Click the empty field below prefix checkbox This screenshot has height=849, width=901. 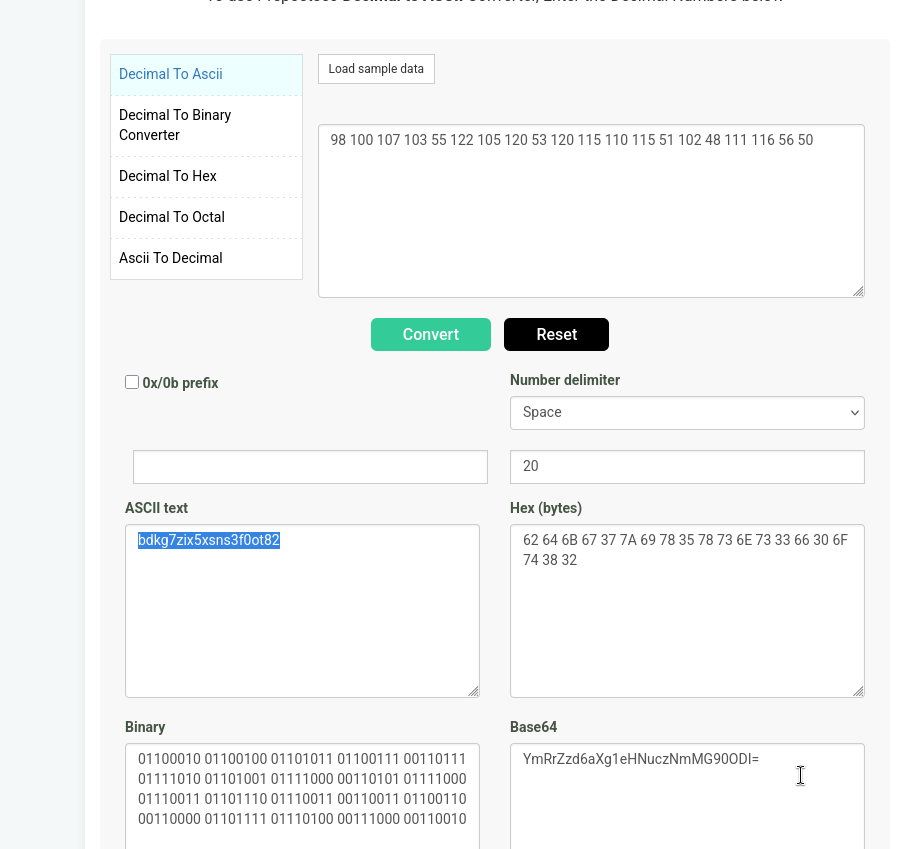click(x=310, y=467)
